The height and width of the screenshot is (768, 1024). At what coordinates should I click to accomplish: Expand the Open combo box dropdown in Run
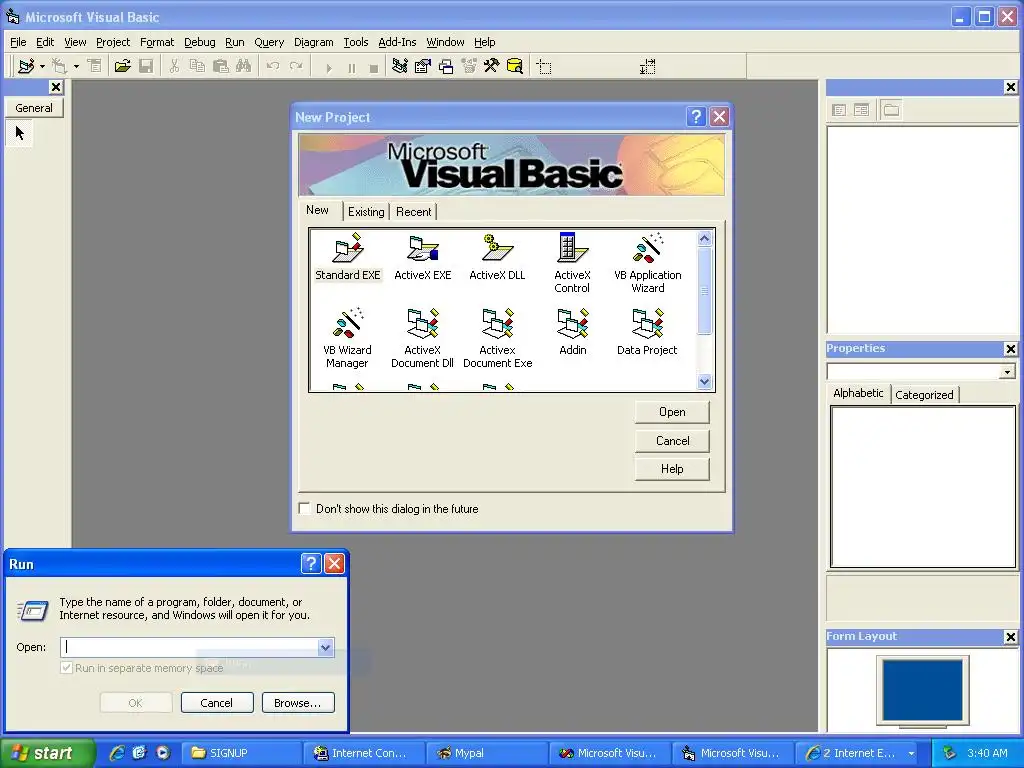click(x=325, y=647)
